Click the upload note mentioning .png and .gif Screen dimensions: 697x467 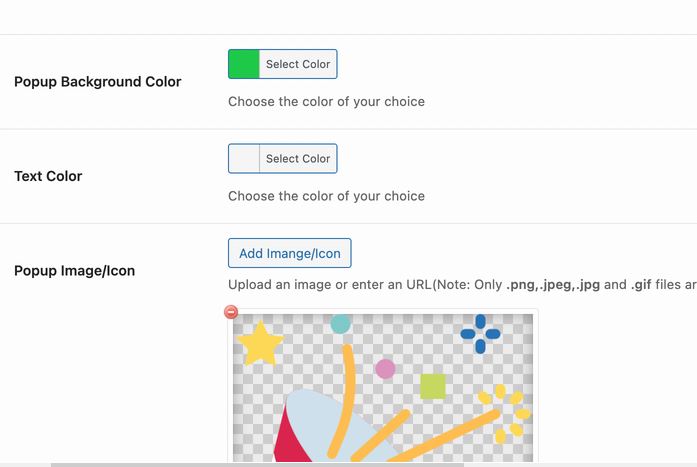(462, 285)
